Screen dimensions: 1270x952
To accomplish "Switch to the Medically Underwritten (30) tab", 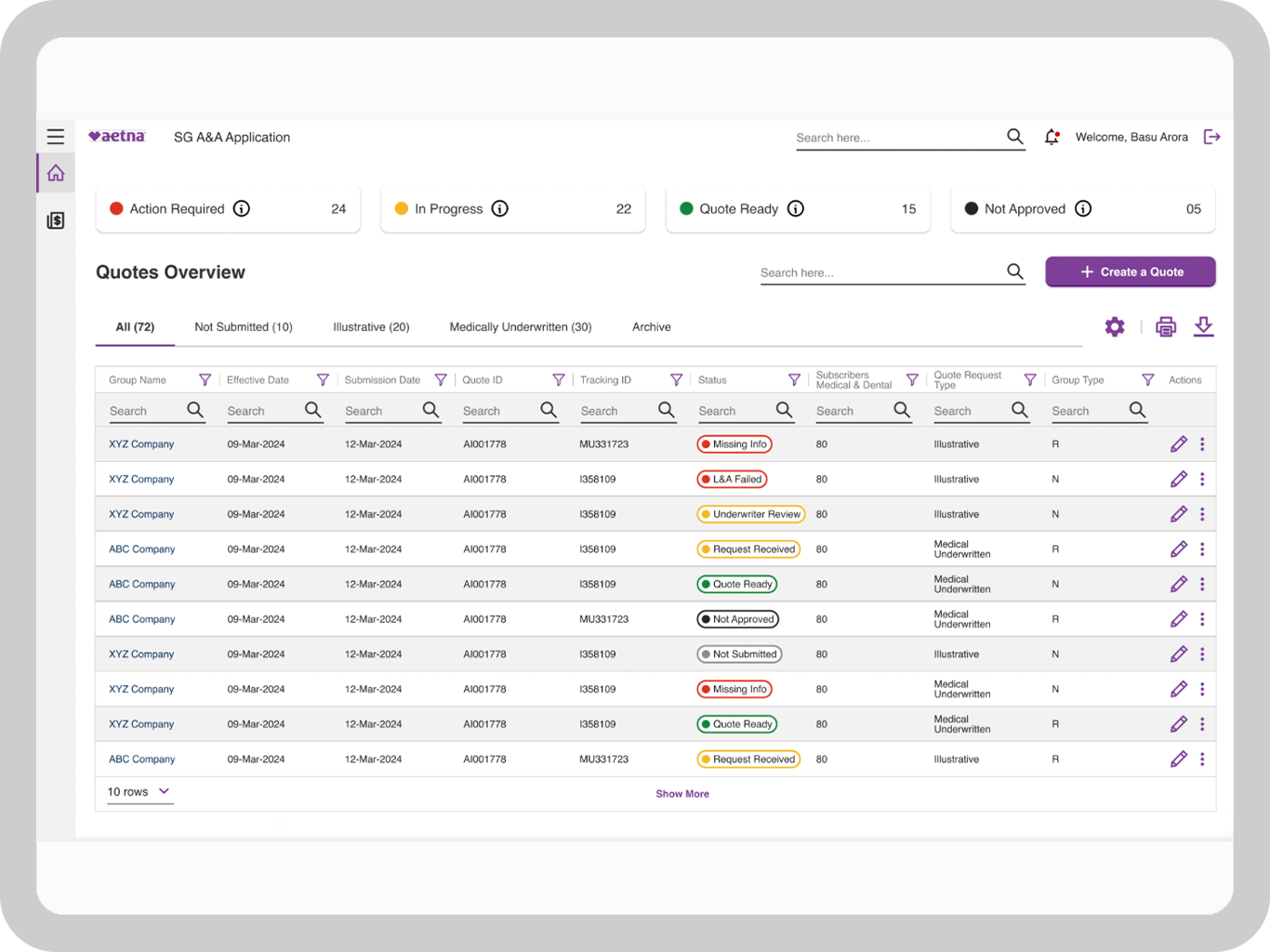I will pyautogui.click(x=520, y=327).
